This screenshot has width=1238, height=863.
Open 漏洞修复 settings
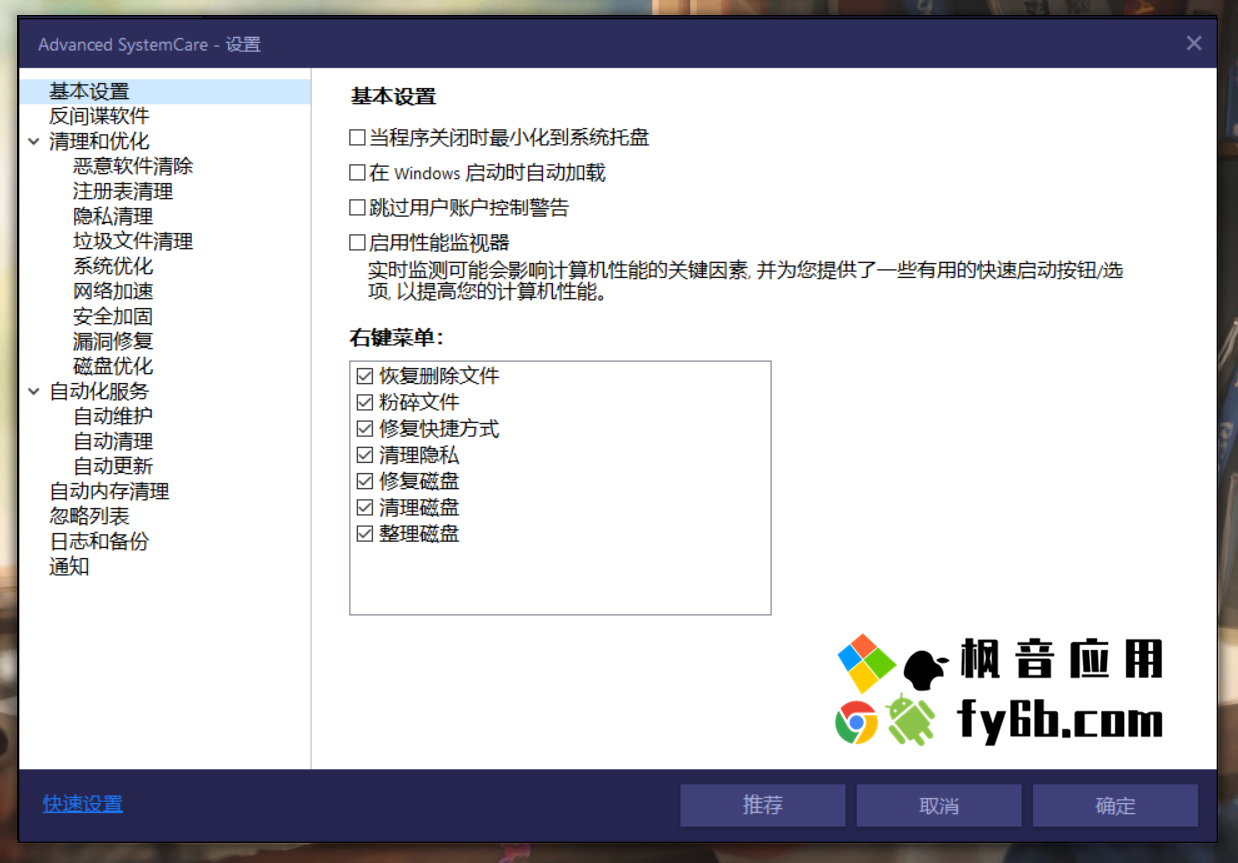[113, 342]
